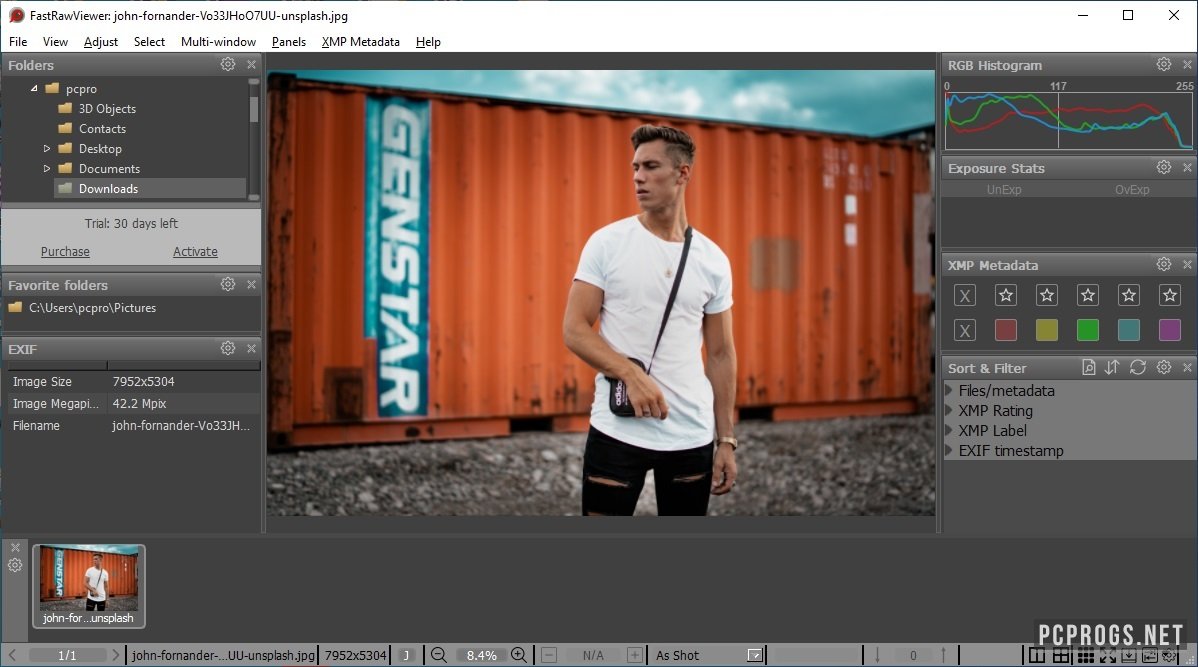Screen dimensions: 1198x667
Task: Remove XMP color label with X box
Action: tap(964, 330)
